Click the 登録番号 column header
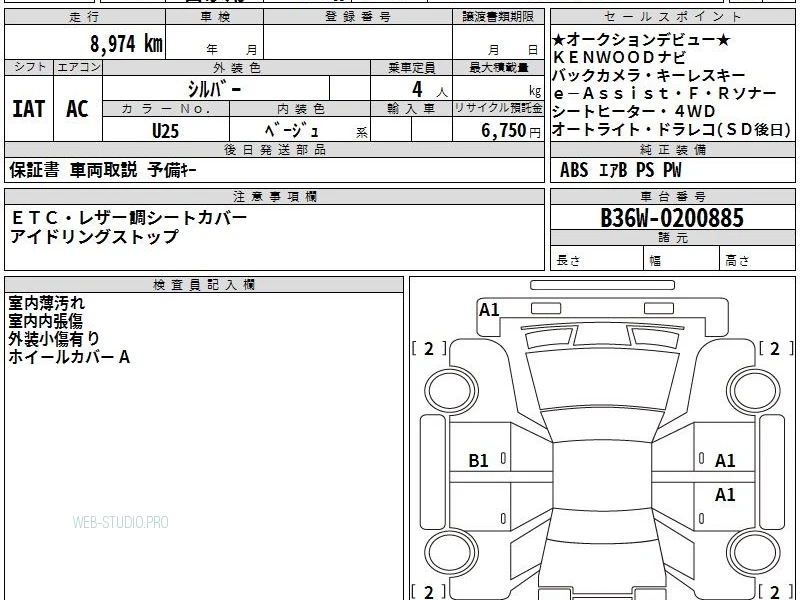Image resolution: width=800 pixels, height=600 pixels. [358, 17]
